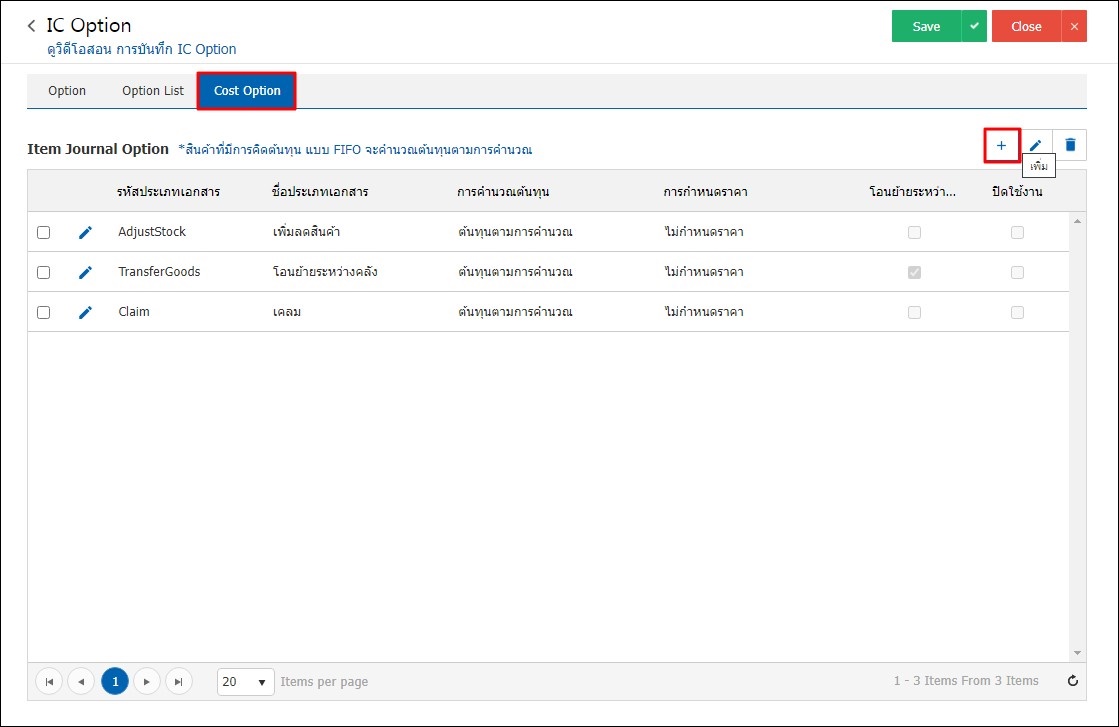Click the red Close button
The height and width of the screenshot is (727, 1119).
(x=1026, y=26)
